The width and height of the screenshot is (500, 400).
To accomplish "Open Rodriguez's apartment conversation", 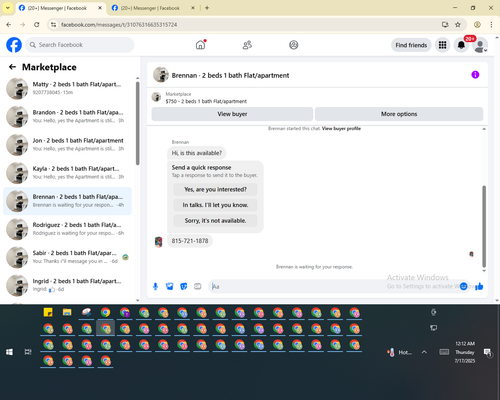I will tap(68, 229).
